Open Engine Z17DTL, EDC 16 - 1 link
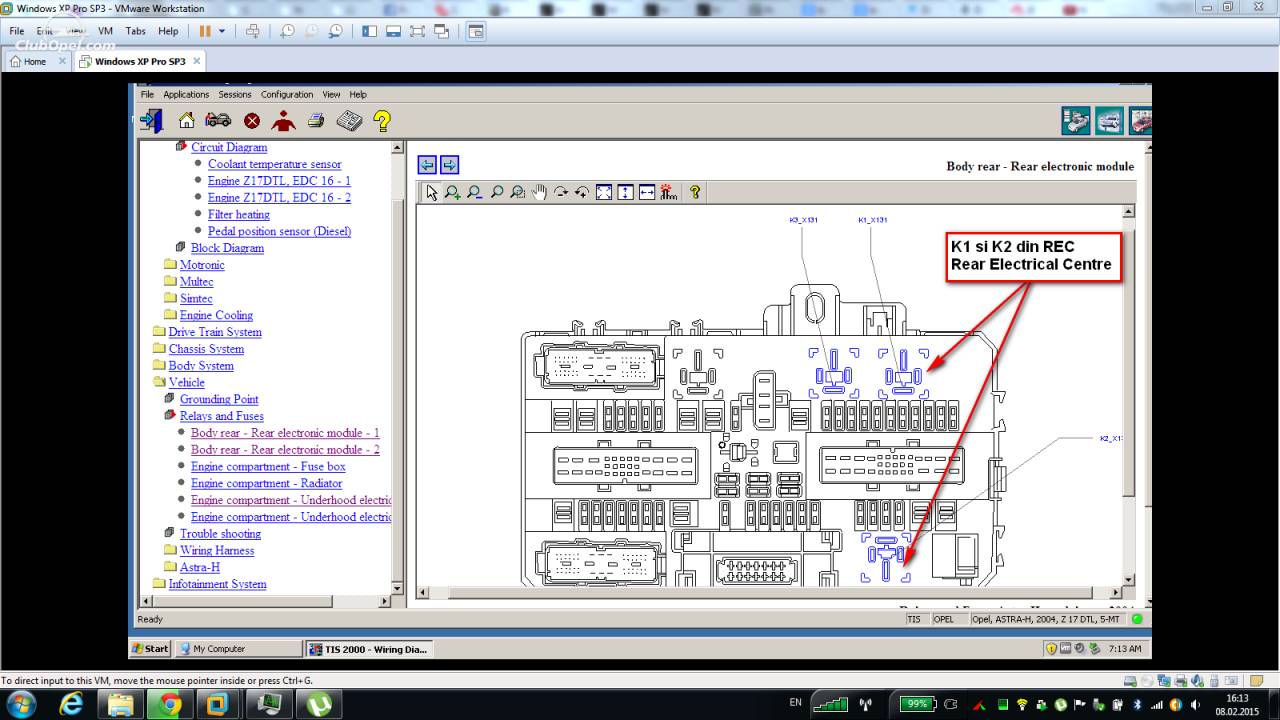This screenshot has width=1280, height=720. pos(279,181)
